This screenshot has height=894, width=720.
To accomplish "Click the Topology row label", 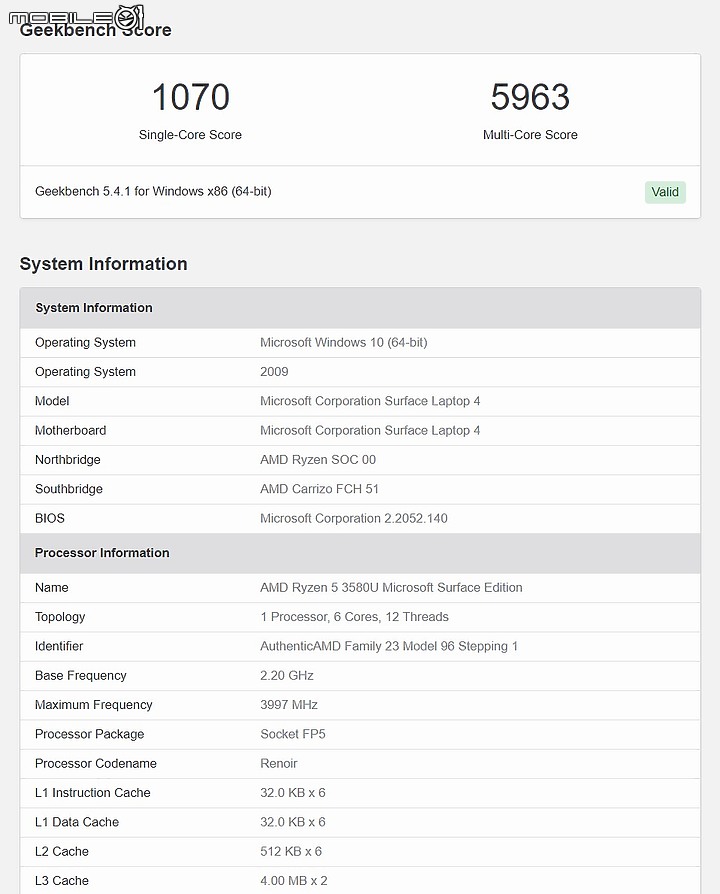I will [60, 617].
